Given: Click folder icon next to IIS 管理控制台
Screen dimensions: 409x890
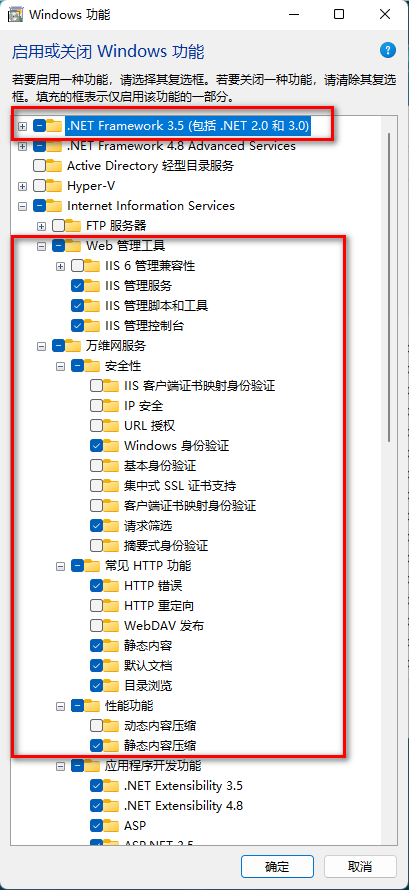Looking at the screenshot, I should (x=92, y=326).
